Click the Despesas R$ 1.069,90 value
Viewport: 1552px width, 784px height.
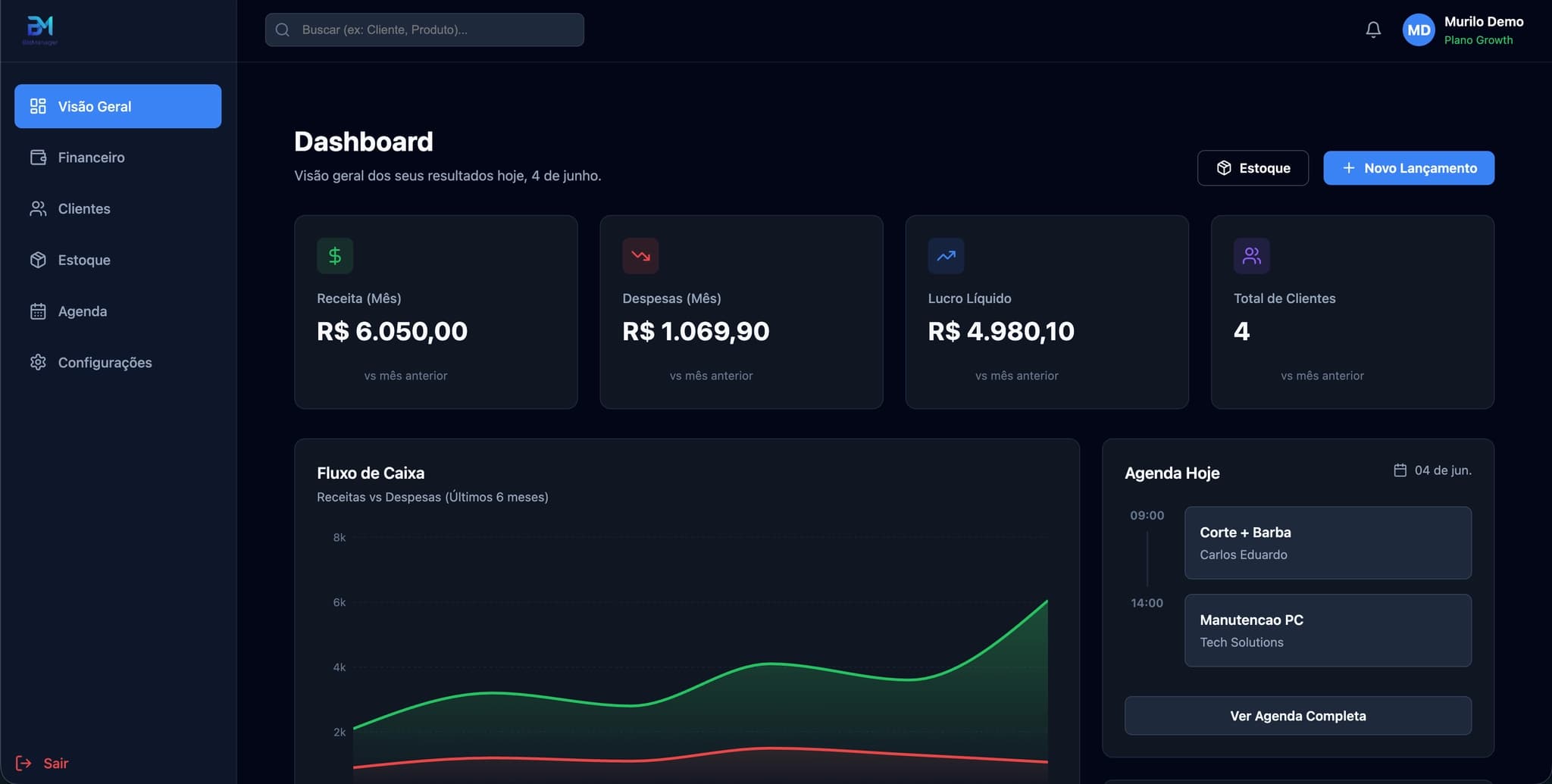pos(696,331)
